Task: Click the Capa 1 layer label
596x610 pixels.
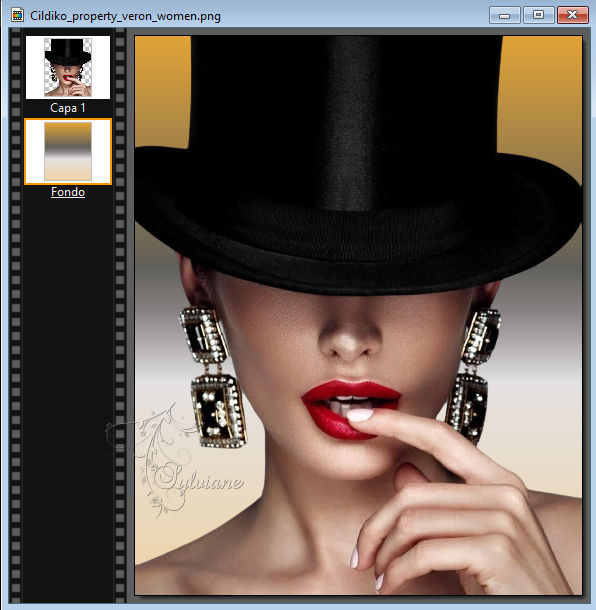Action: (x=68, y=108)
